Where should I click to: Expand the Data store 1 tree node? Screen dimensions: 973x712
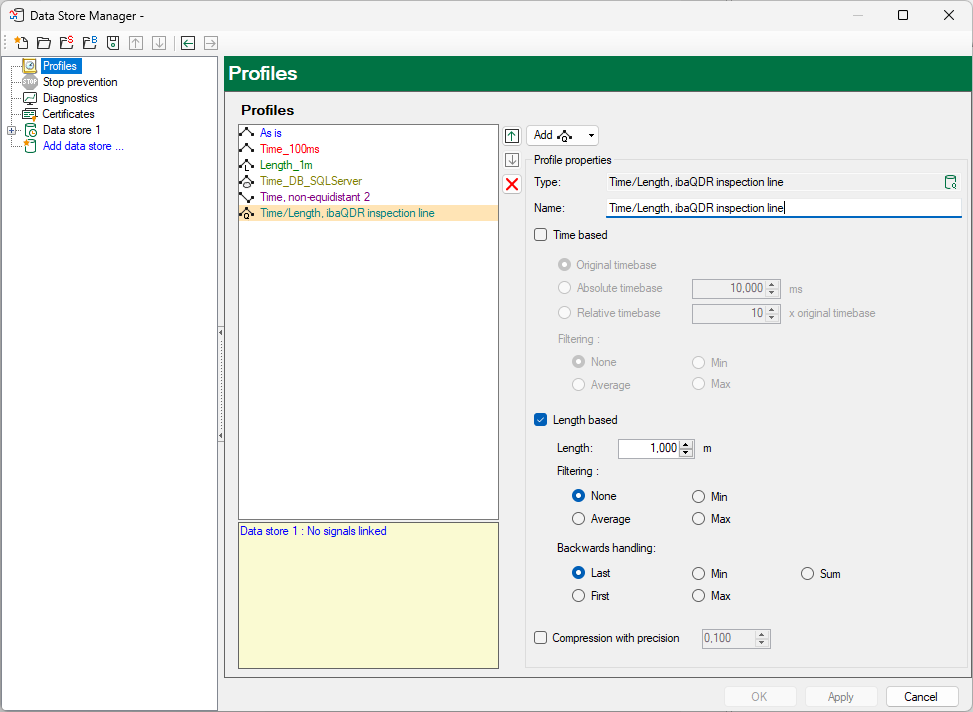pos(12,130)
